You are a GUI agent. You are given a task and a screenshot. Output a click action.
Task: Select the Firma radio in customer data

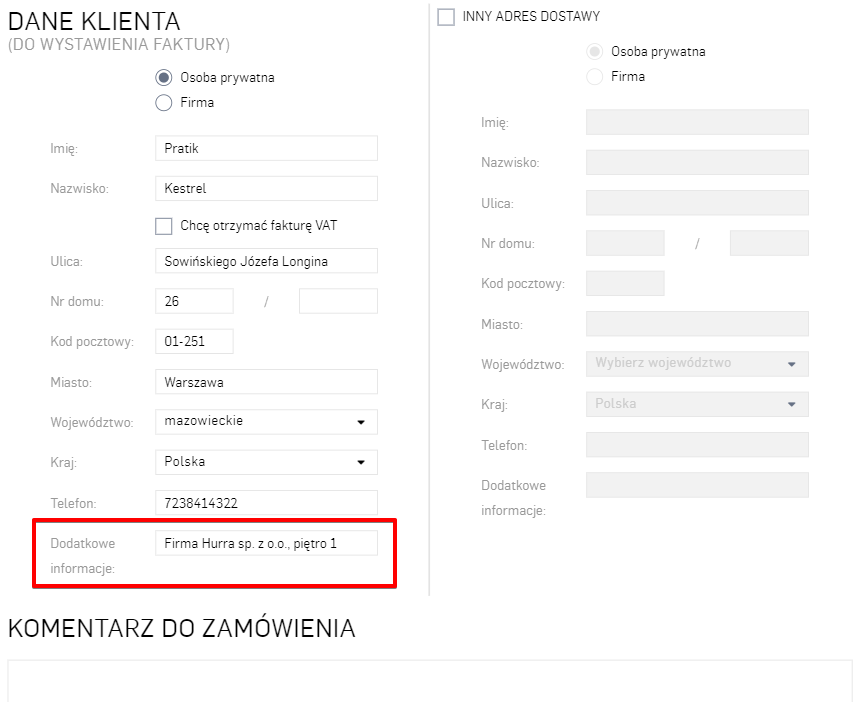coord(164,102)
